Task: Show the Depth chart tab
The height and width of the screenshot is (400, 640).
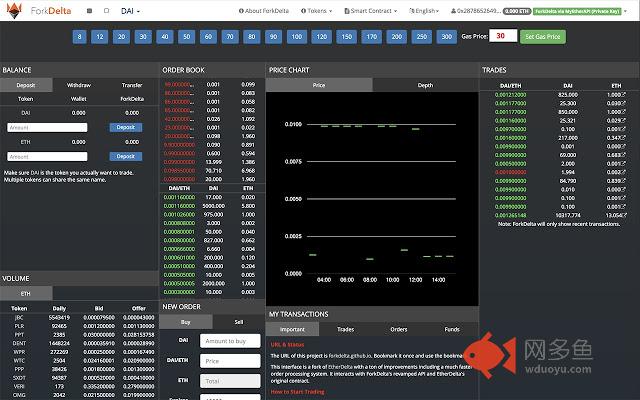Action: [425, 85]
